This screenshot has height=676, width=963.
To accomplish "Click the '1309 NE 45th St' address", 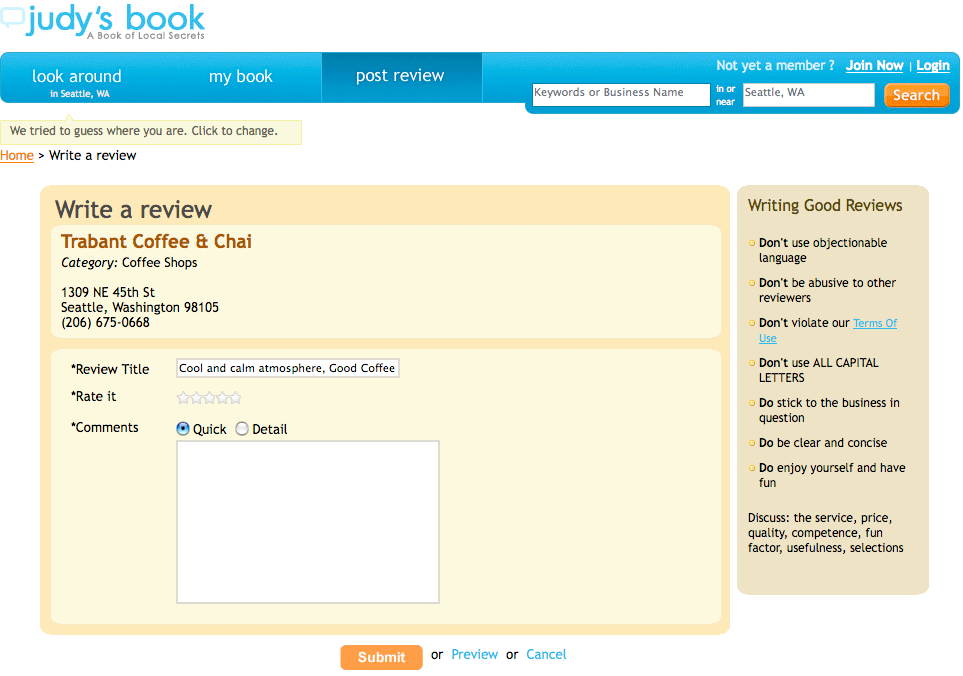I will coord(107,292).
